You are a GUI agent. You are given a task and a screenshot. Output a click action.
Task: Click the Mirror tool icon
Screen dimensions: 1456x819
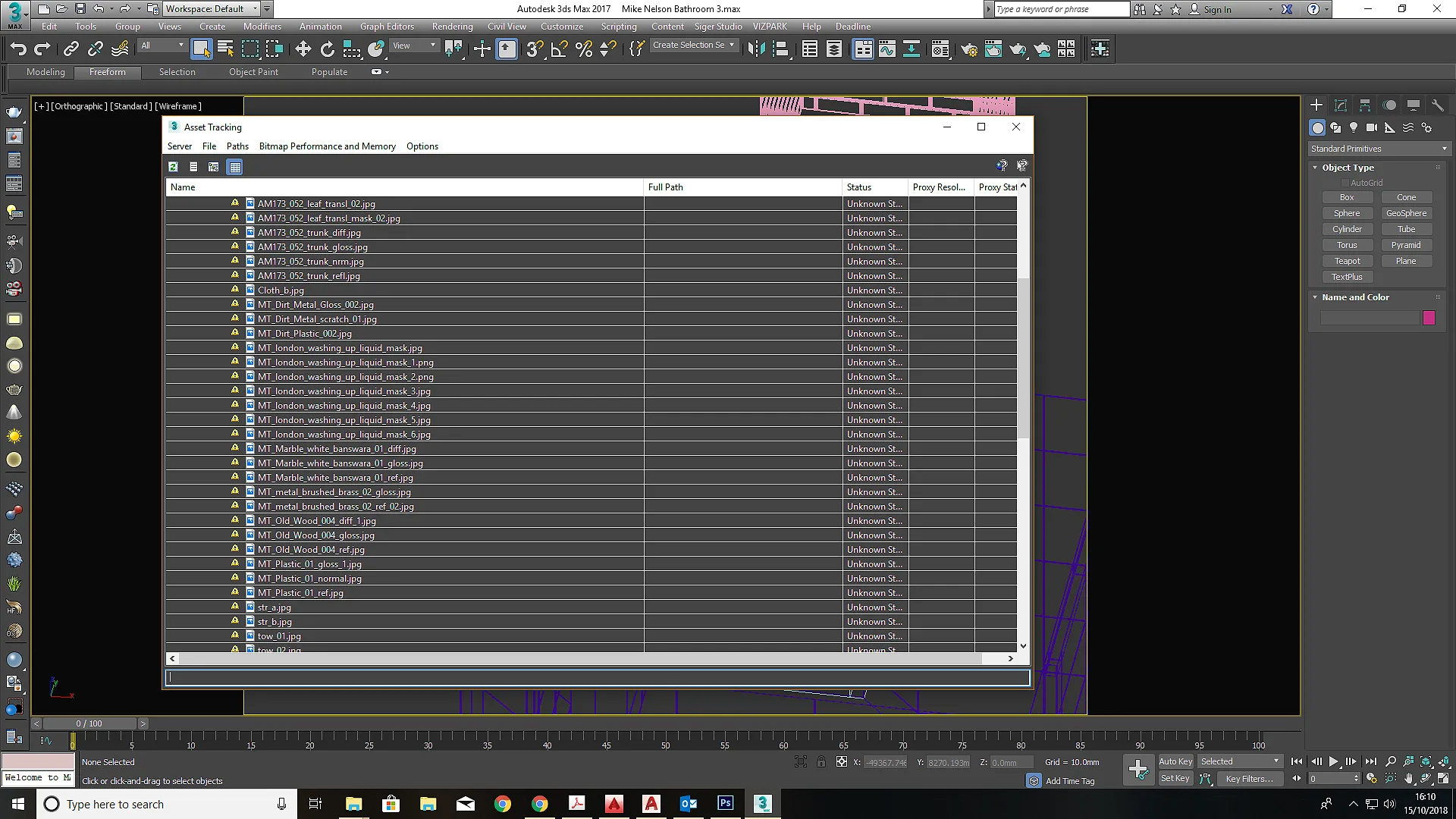coord(756,49)
